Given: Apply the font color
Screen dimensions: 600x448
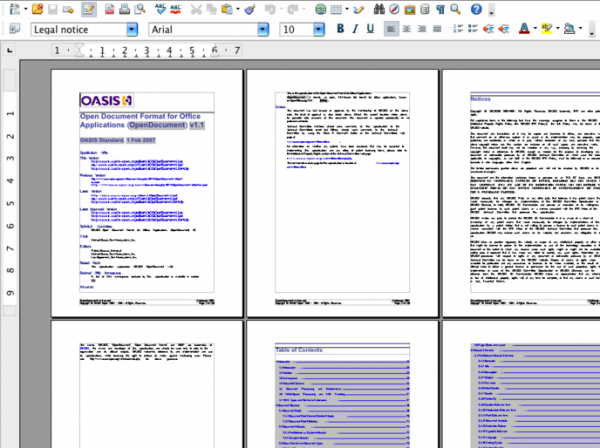Looking at the screenshot, I should pos(524,29).
